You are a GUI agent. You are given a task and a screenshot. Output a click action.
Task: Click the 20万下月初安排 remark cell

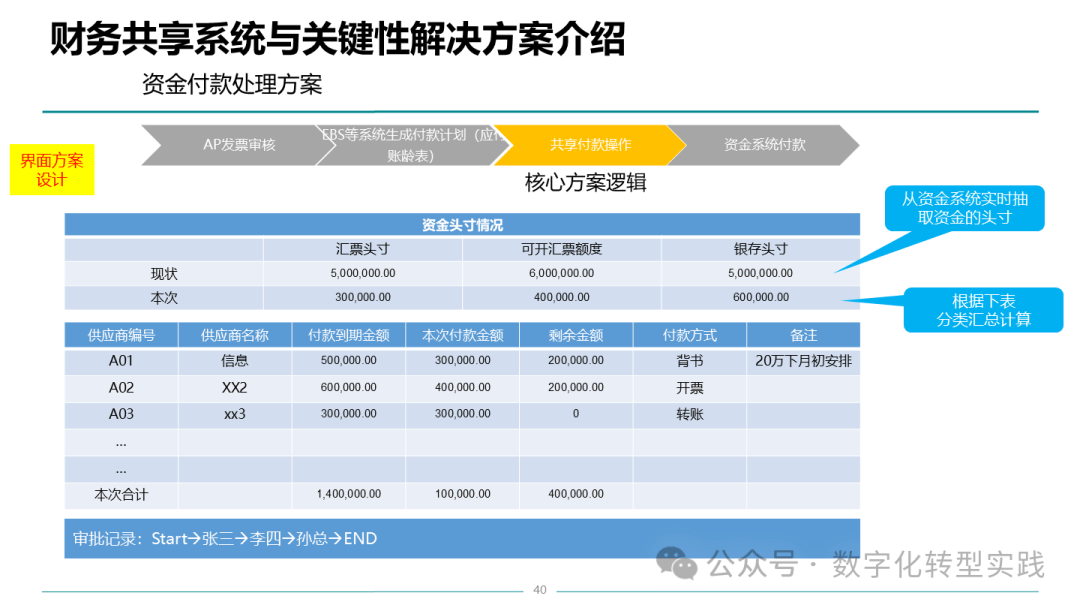[x=803, y=361]
